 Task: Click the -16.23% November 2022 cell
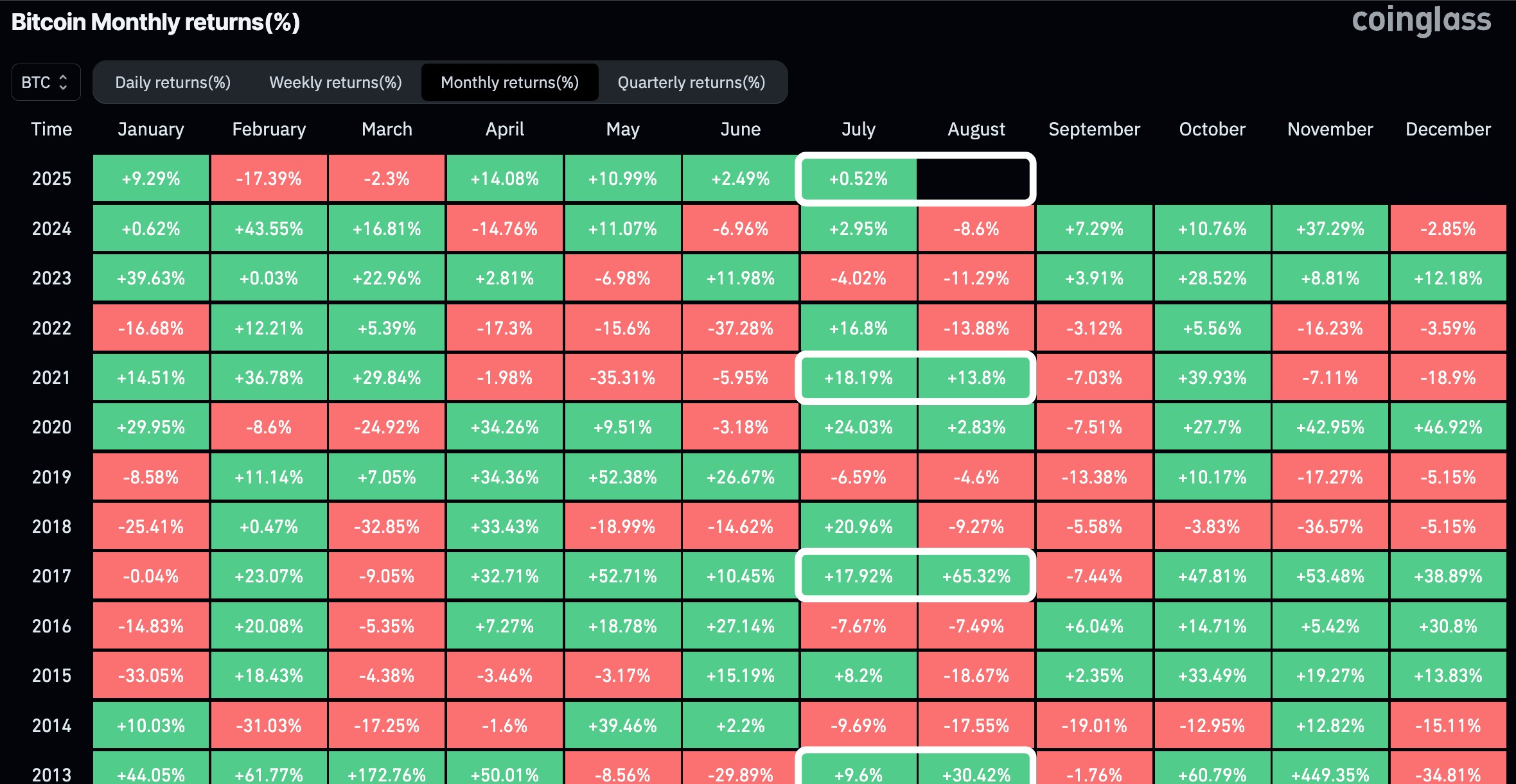point(1330,327)
